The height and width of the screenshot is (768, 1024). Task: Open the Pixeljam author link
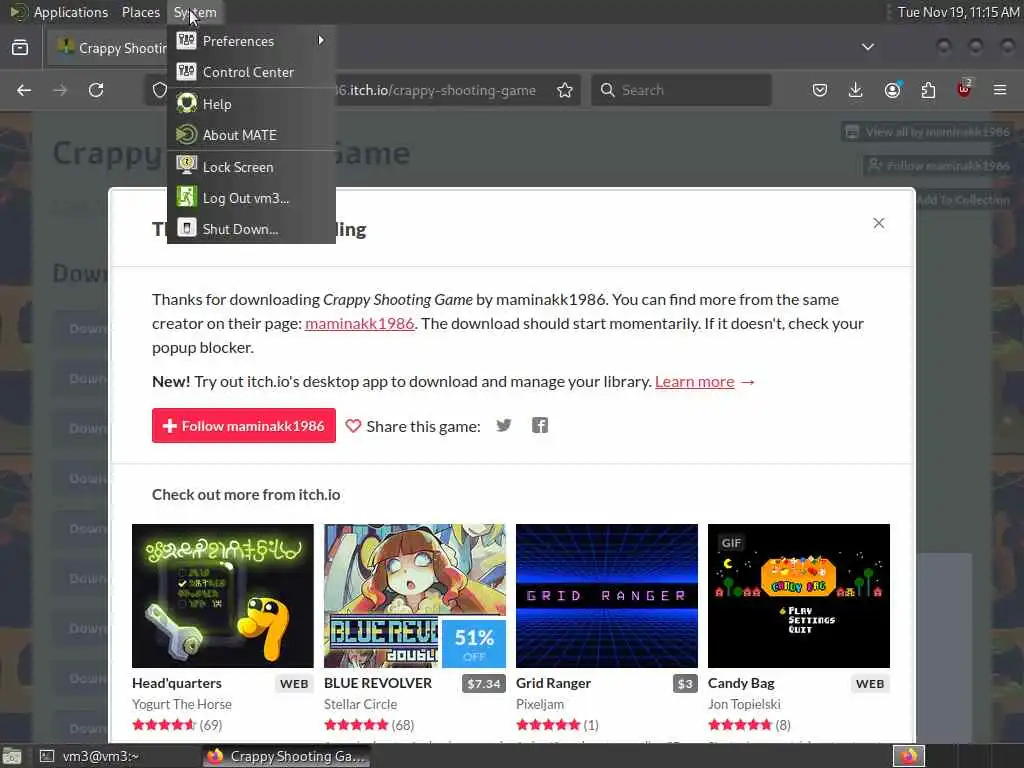click(x=540, y=704)
